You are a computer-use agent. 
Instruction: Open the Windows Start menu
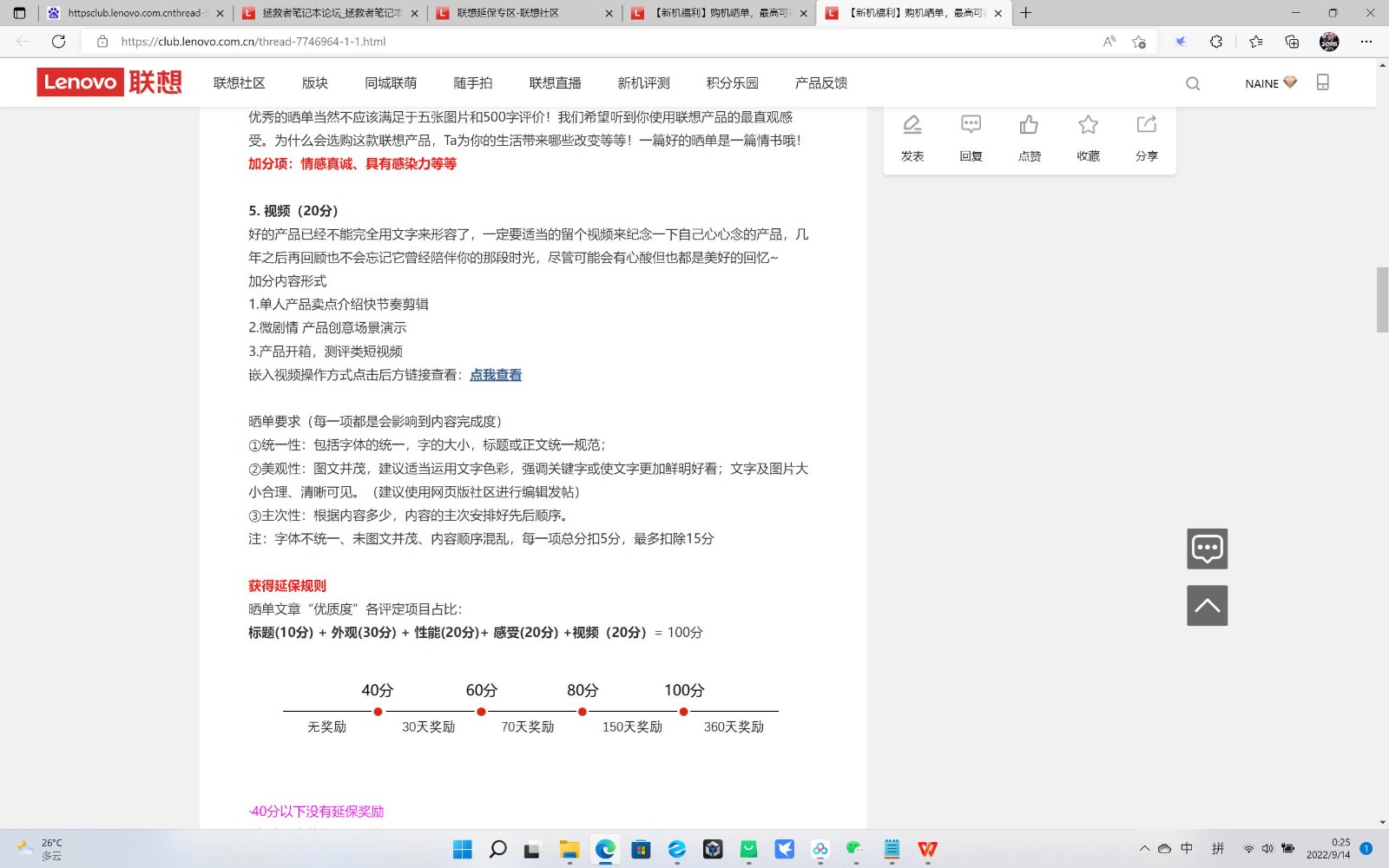463,849
